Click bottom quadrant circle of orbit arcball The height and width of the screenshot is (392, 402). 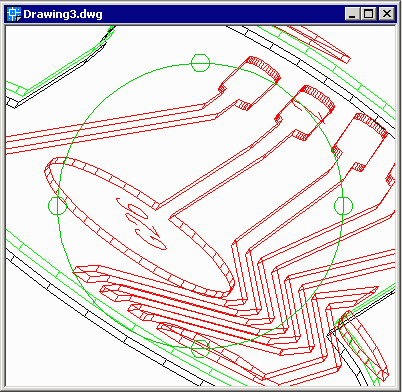point(200,349)
